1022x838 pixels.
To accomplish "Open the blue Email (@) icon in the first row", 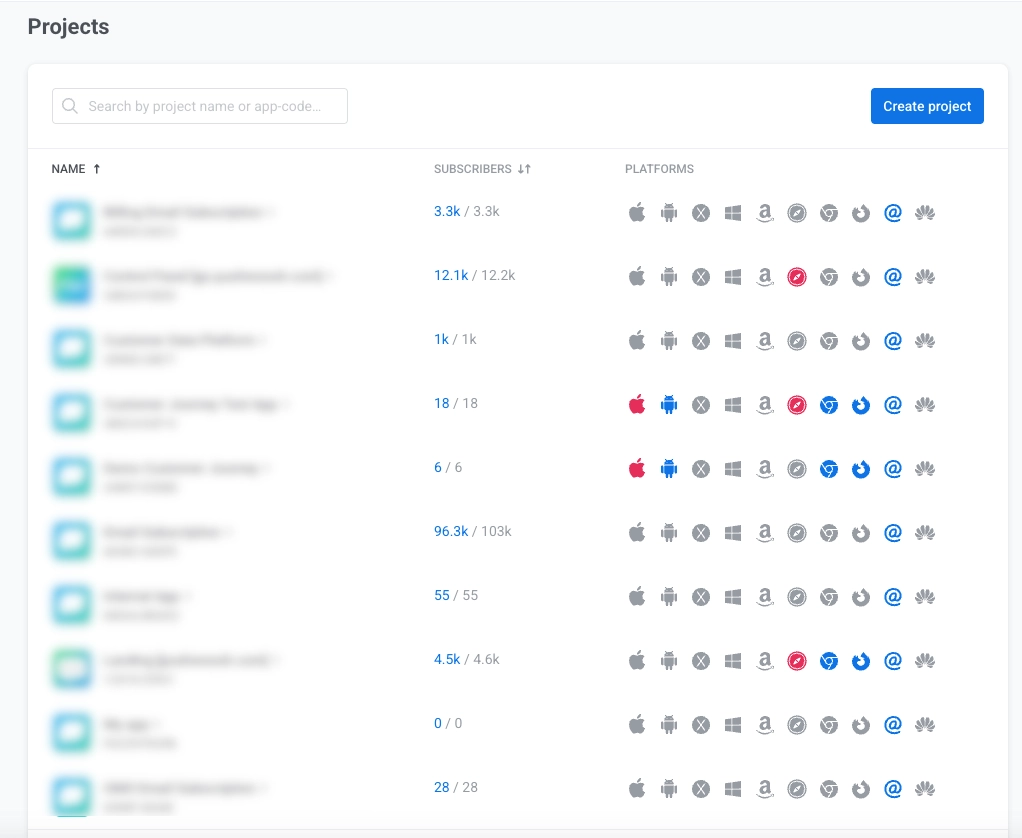I will coord(892,212).
